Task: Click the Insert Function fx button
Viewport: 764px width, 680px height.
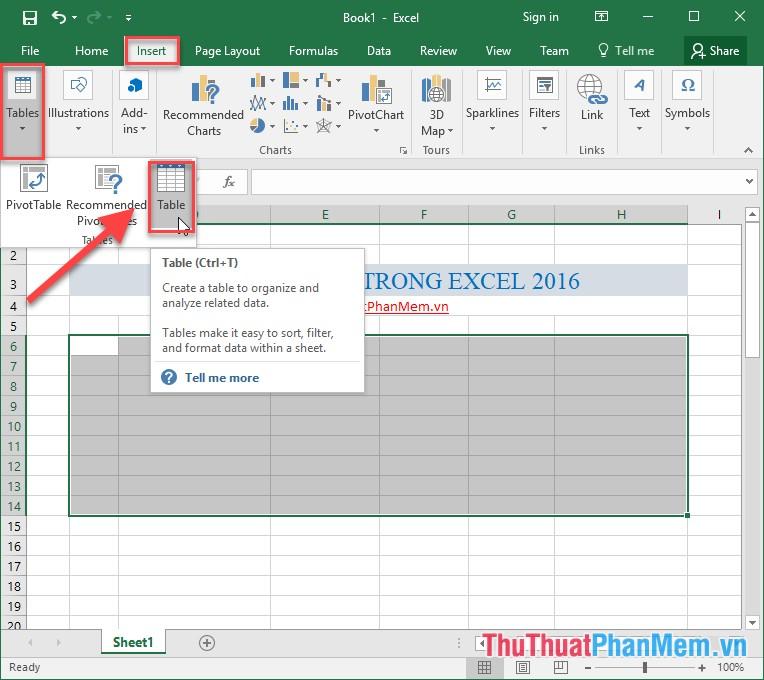Action: 229,182
